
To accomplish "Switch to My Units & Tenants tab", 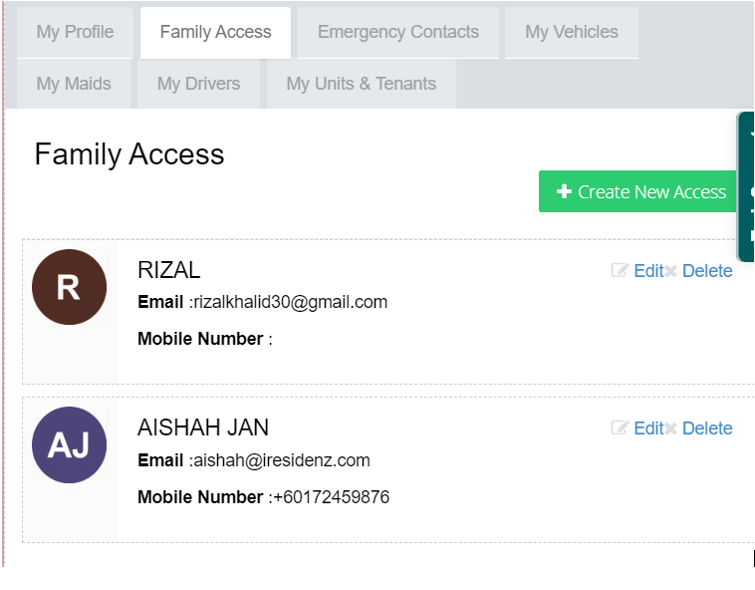I will click(x=361, y=84).
